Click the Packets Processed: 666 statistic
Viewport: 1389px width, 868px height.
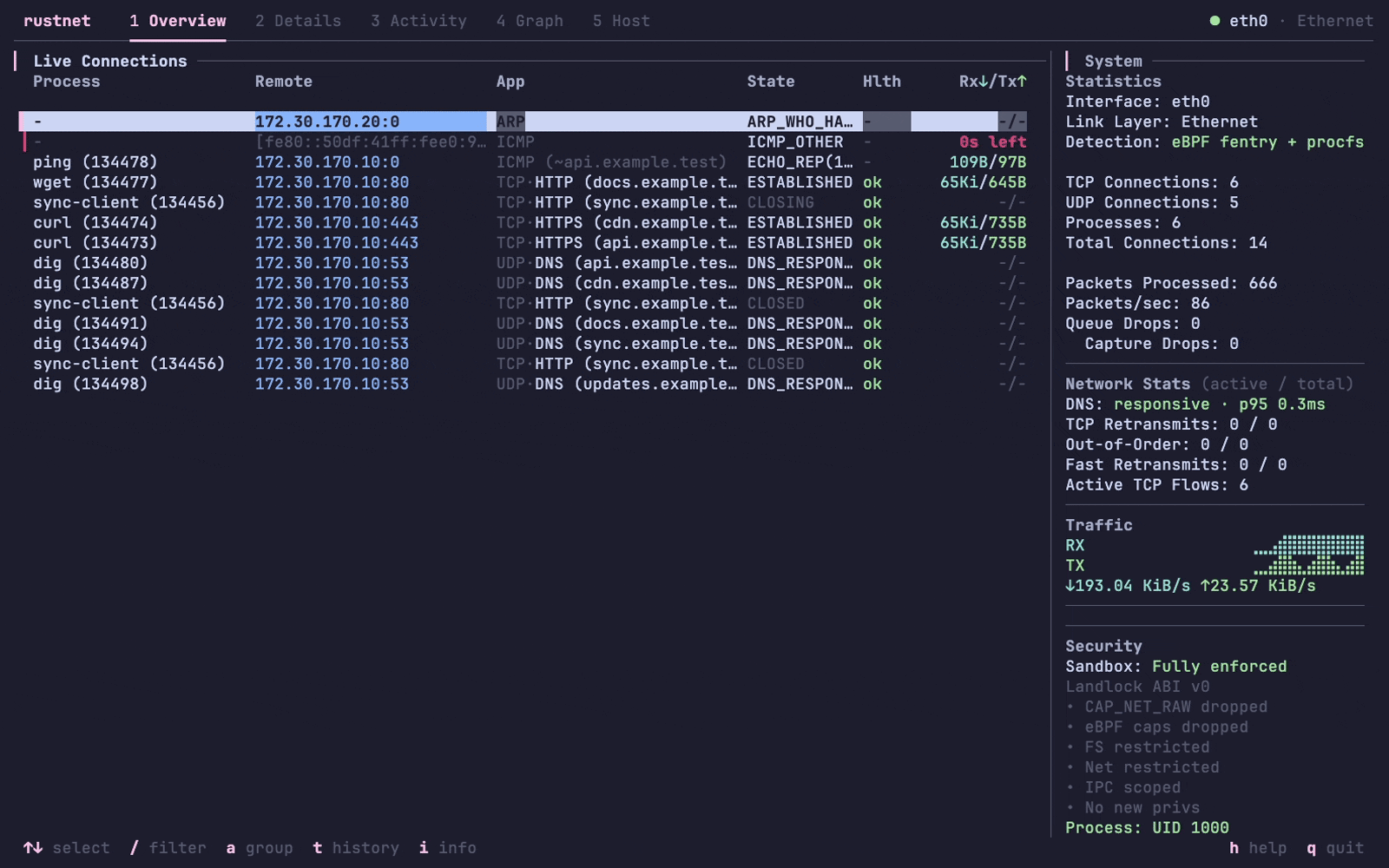click(1171, 283)
